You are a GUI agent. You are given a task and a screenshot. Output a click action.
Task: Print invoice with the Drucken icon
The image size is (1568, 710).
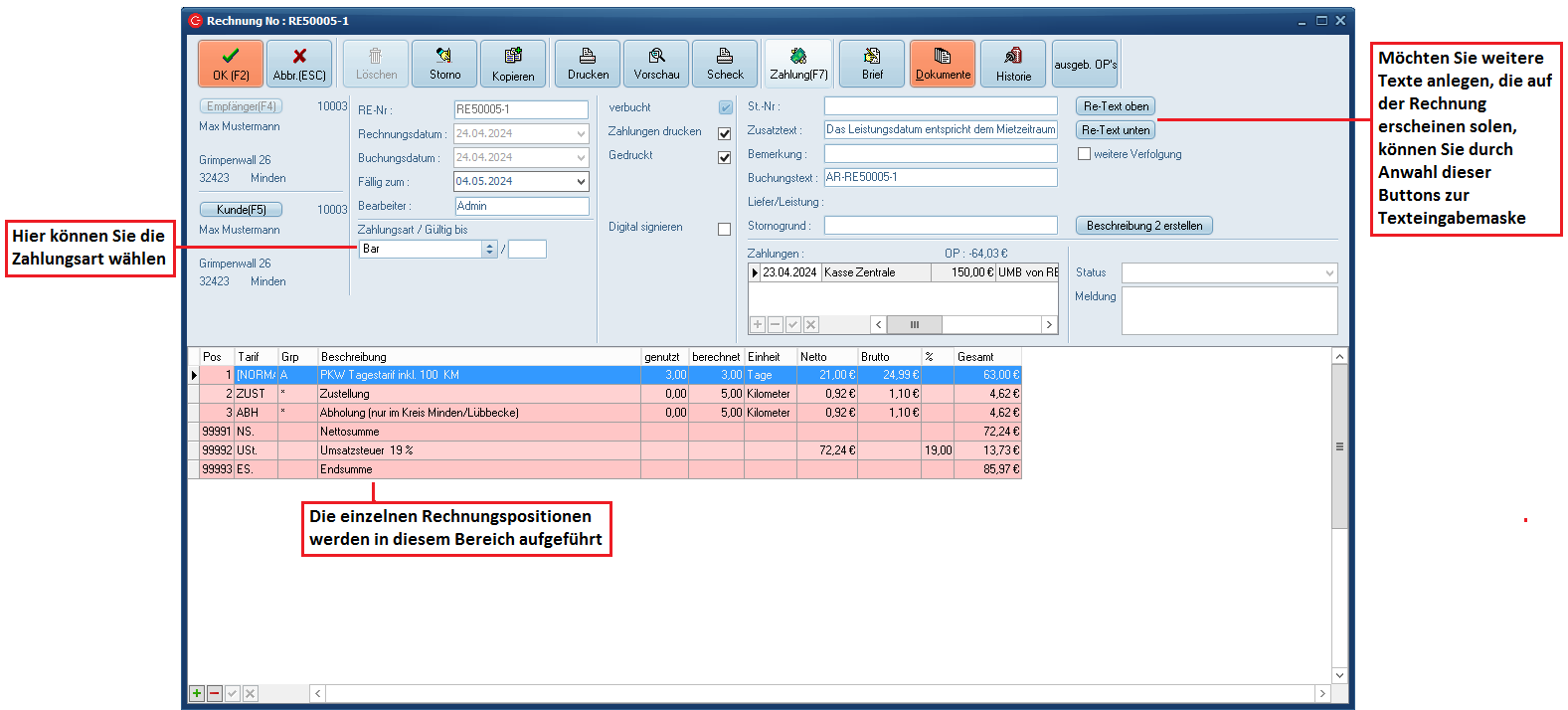(588, 64)
